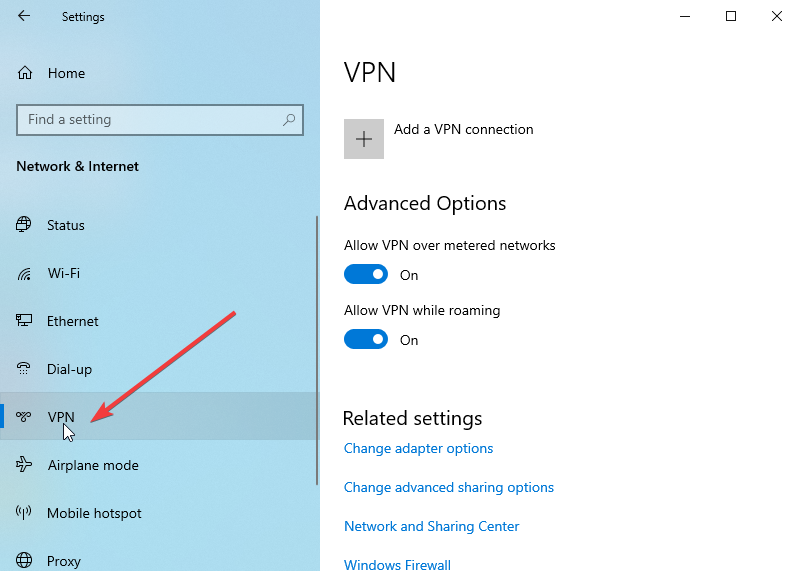Viewport: 800px width, 571px height.
Task: Click the Dial-up icon
Action: (x=25, y=369)
